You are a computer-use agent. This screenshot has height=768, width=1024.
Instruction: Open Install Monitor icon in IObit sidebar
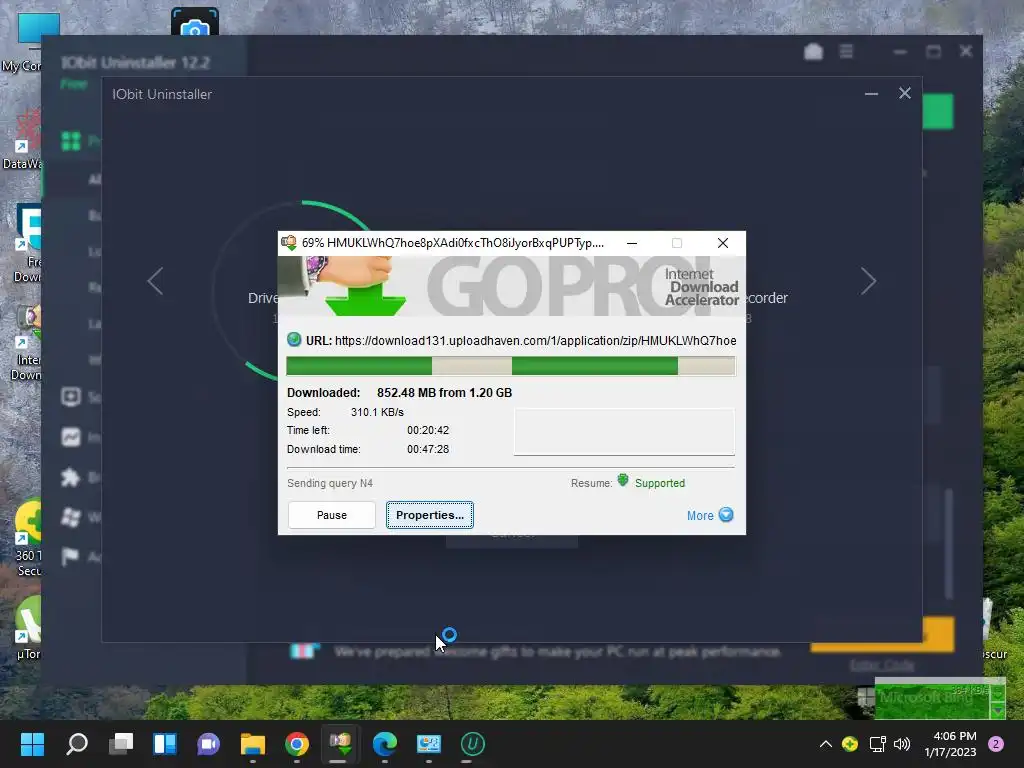(71, 437)
